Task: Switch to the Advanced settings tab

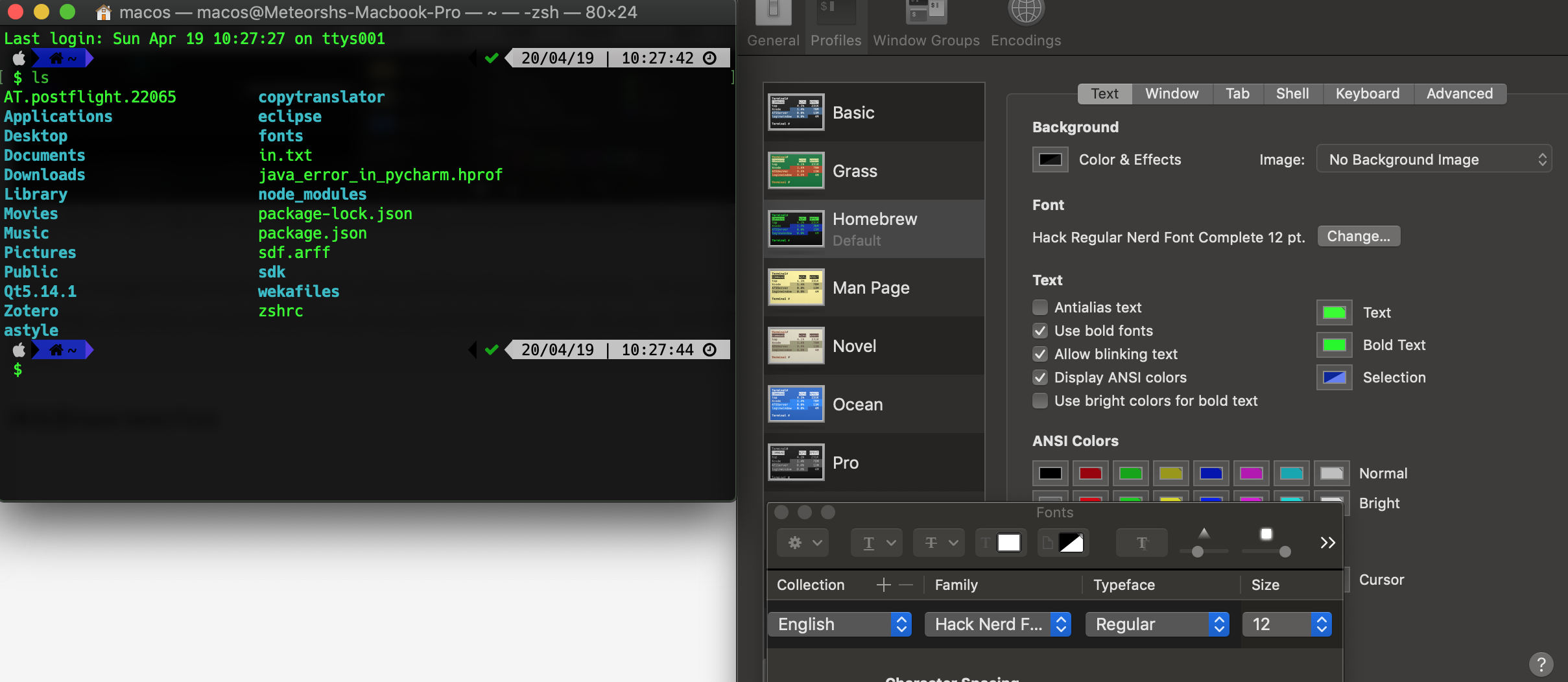Action: 1460,93
